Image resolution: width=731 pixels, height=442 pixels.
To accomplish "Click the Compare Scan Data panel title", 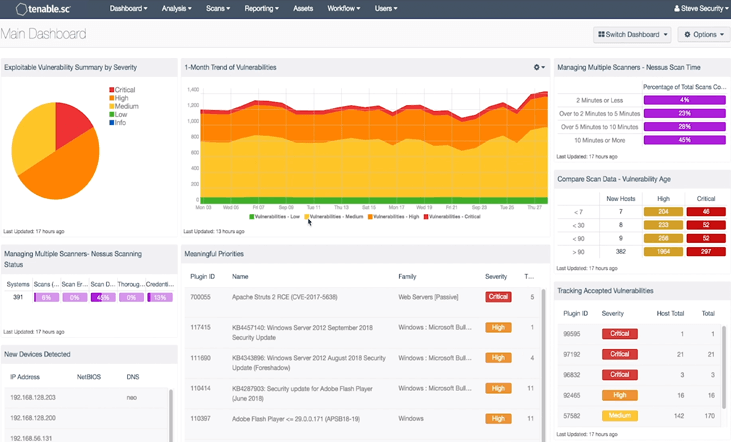I will 614,179.
